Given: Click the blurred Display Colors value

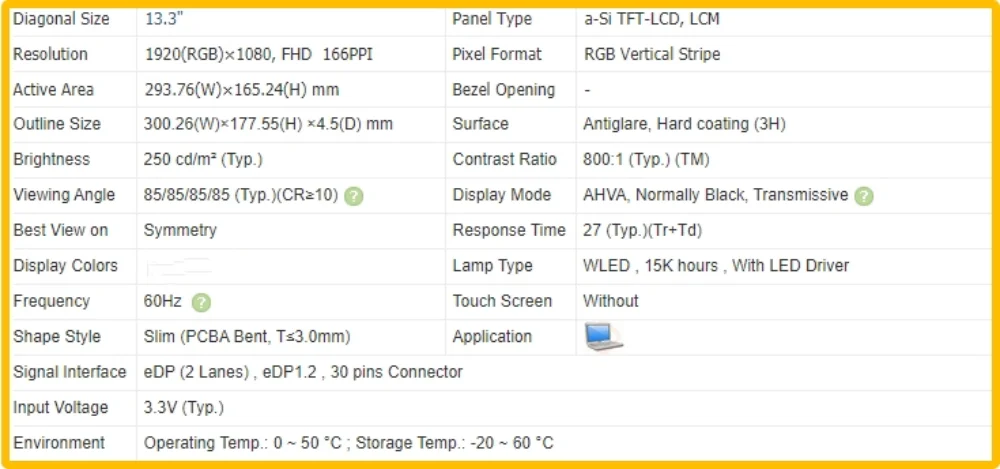Looking at the screenshot, I should [178, 267].
